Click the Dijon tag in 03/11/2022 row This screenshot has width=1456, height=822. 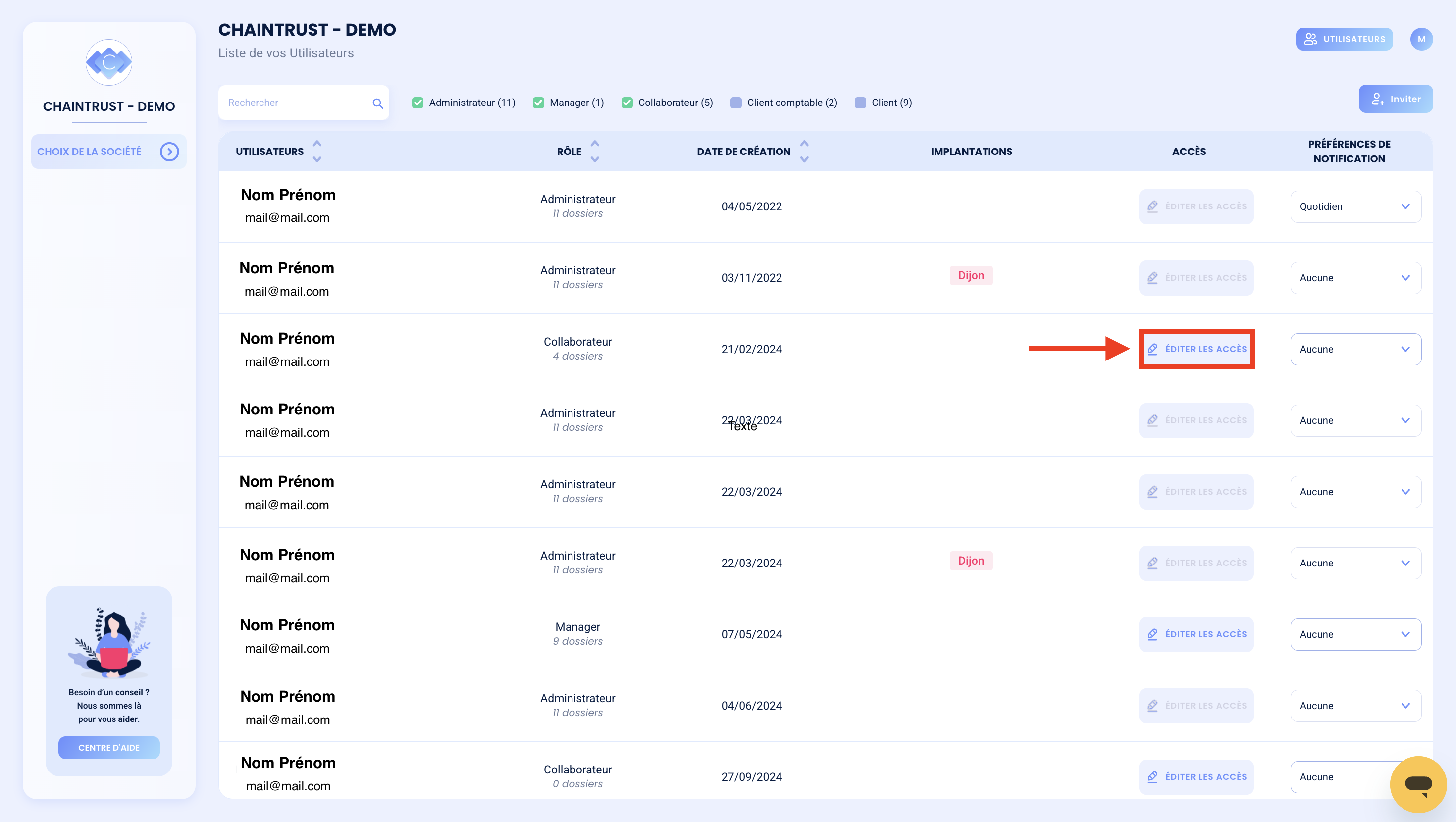[x=971, y=276]
